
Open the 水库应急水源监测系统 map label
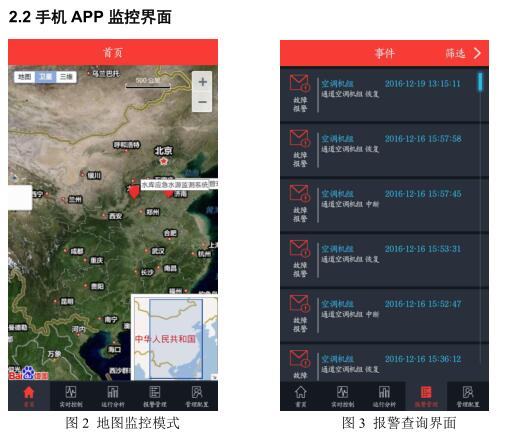coord(175,184)
